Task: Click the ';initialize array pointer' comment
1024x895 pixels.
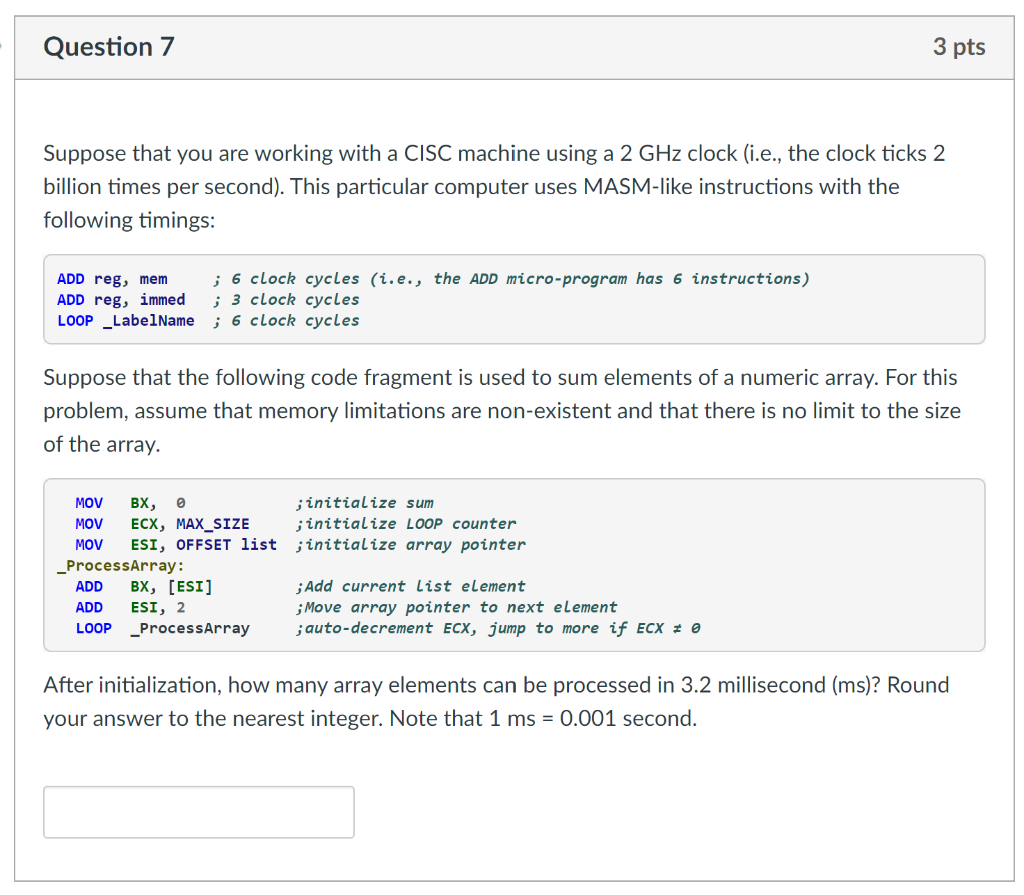Action: click(410, 545)
